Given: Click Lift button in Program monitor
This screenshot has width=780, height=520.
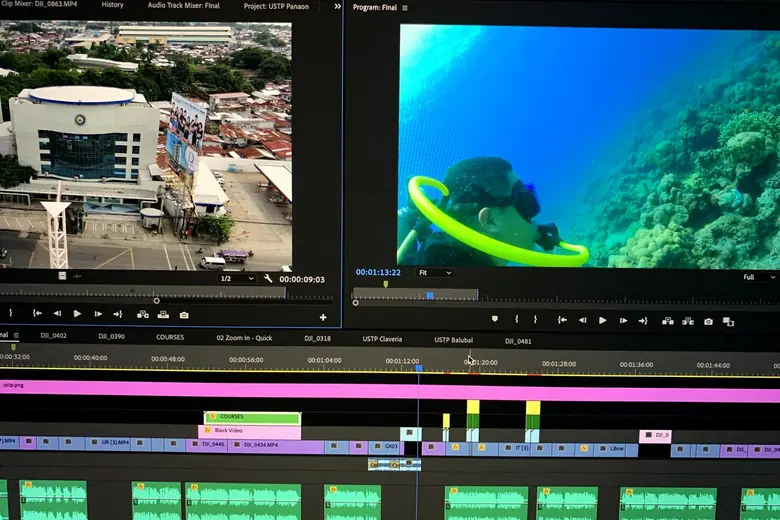Looking at the screenshot, I should coord(668,321).
